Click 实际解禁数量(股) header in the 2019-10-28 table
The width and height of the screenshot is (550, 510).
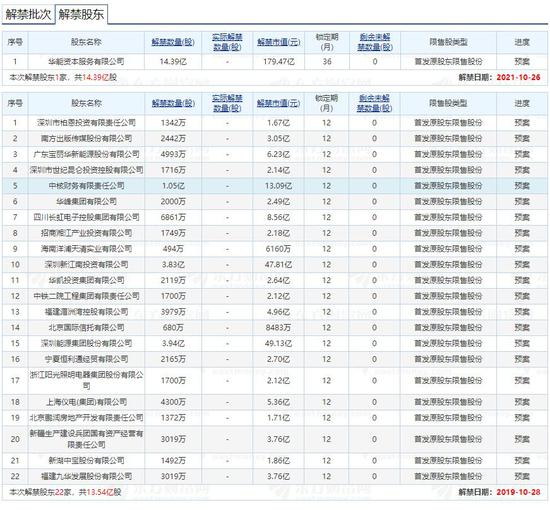[x=227, y=103]
